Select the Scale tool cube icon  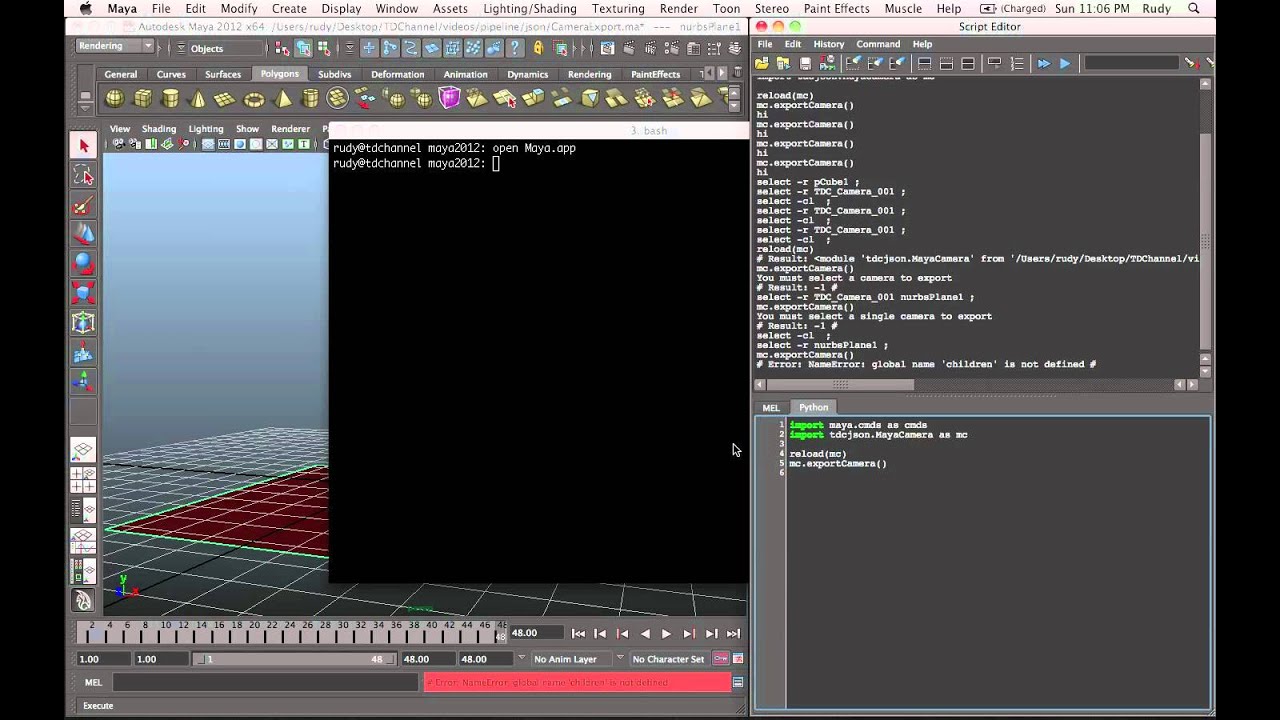[x=83, y=293]
